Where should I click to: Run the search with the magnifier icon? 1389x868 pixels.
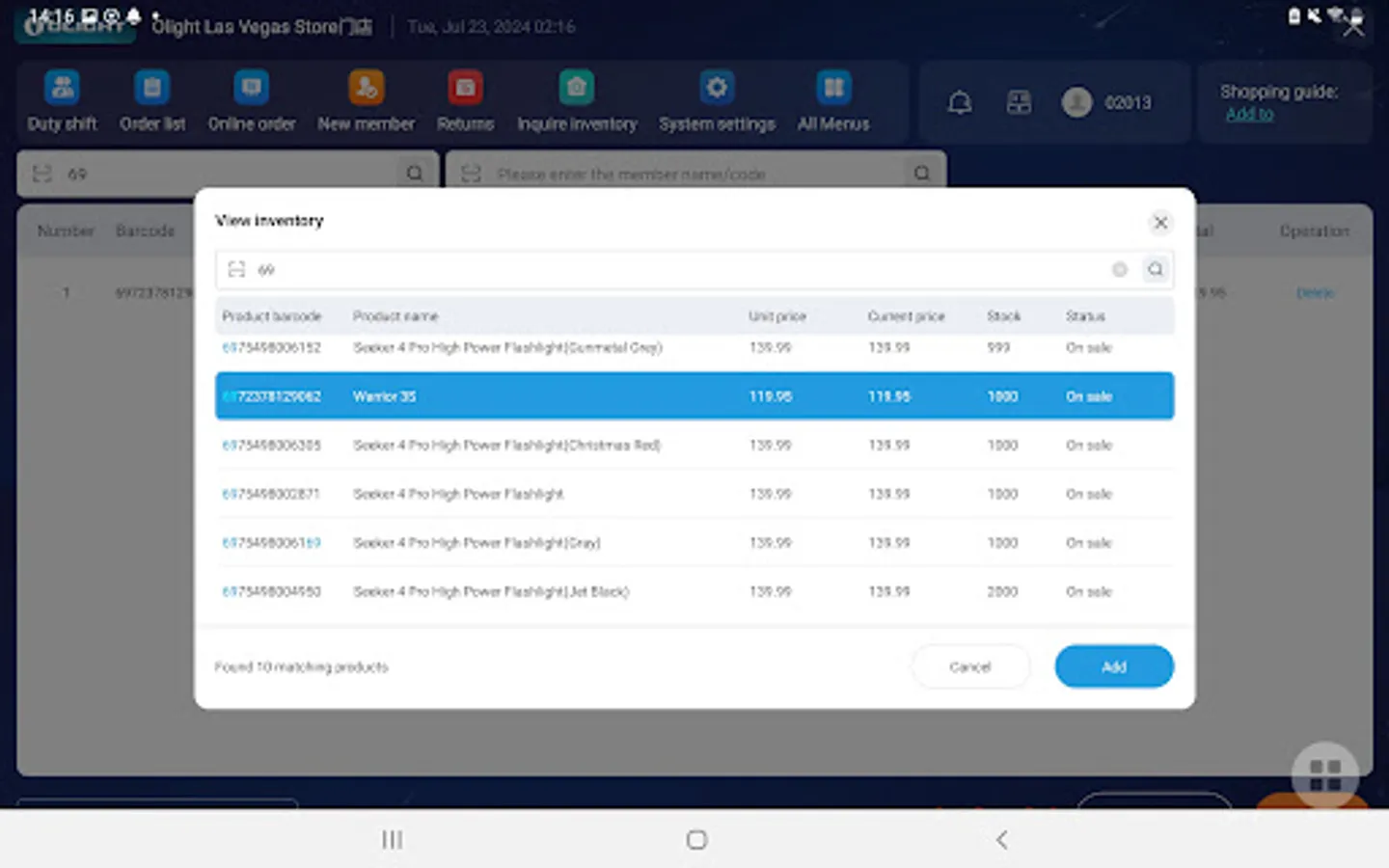point(1155,269)
